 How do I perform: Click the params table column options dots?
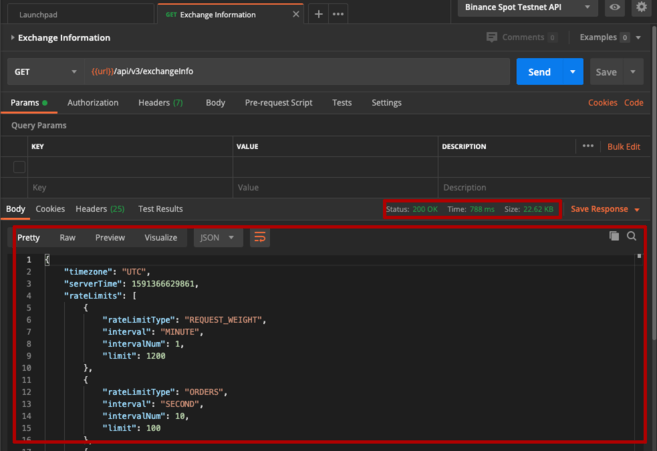pyautogui.click(x=588, y=146)
